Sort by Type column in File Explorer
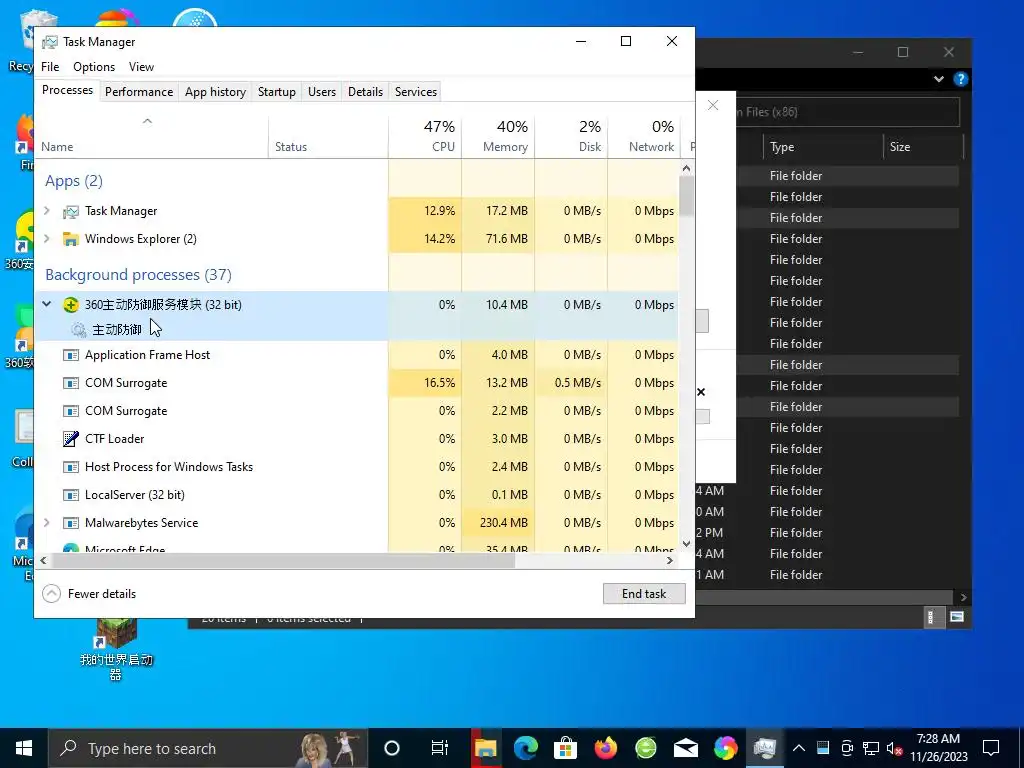This screenshot has height=768, width=1024. (823, 147)
